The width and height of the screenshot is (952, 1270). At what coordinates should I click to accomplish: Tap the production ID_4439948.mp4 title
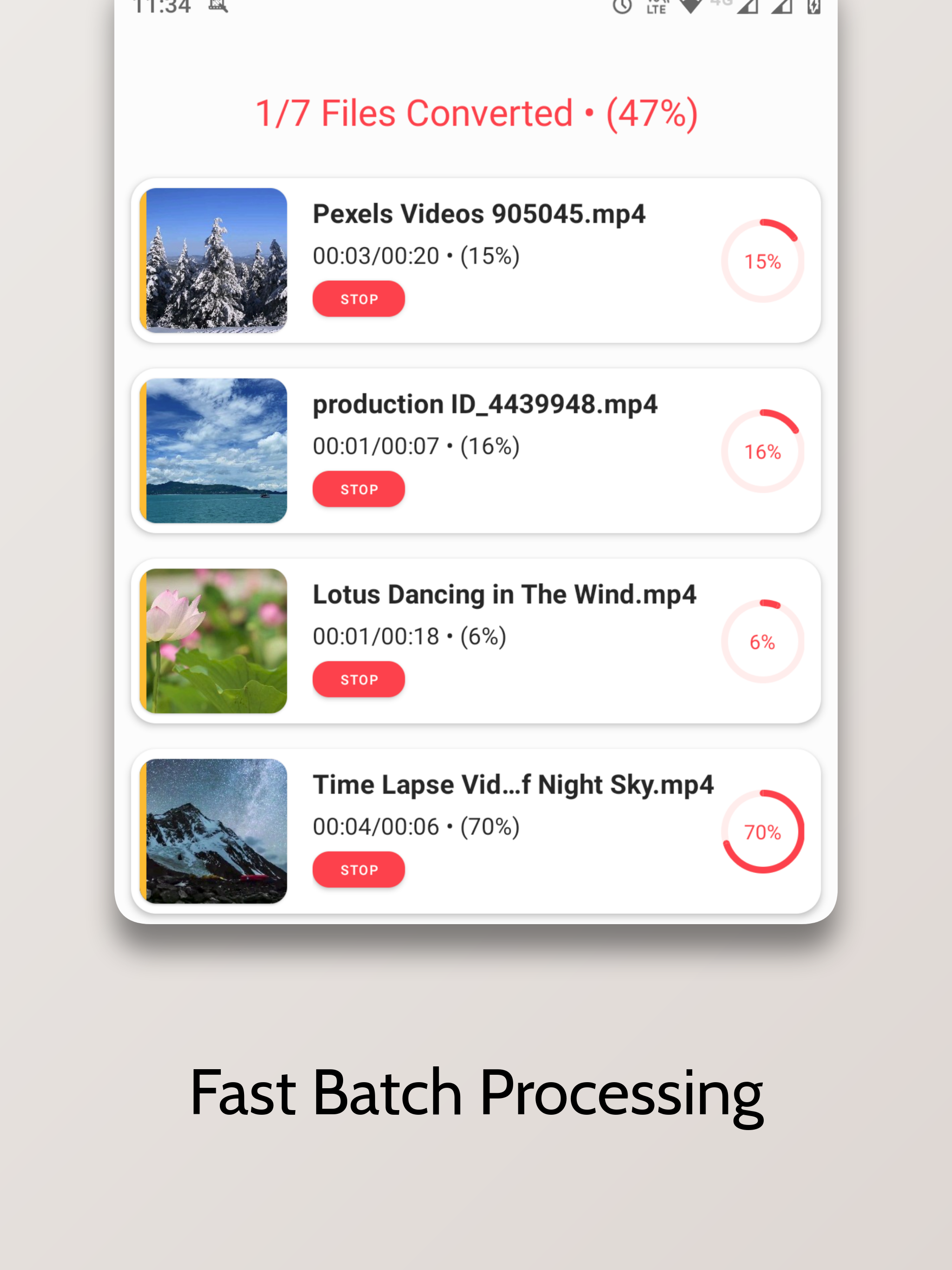[x=485, y=404]
